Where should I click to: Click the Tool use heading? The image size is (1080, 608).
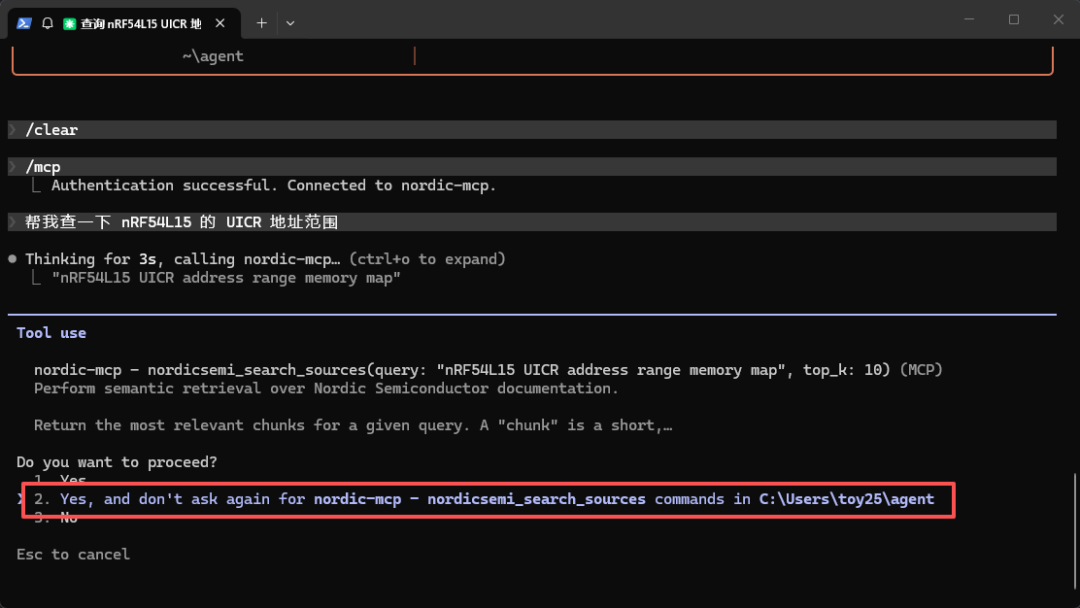pyautogui.click(x=52, y=333)
